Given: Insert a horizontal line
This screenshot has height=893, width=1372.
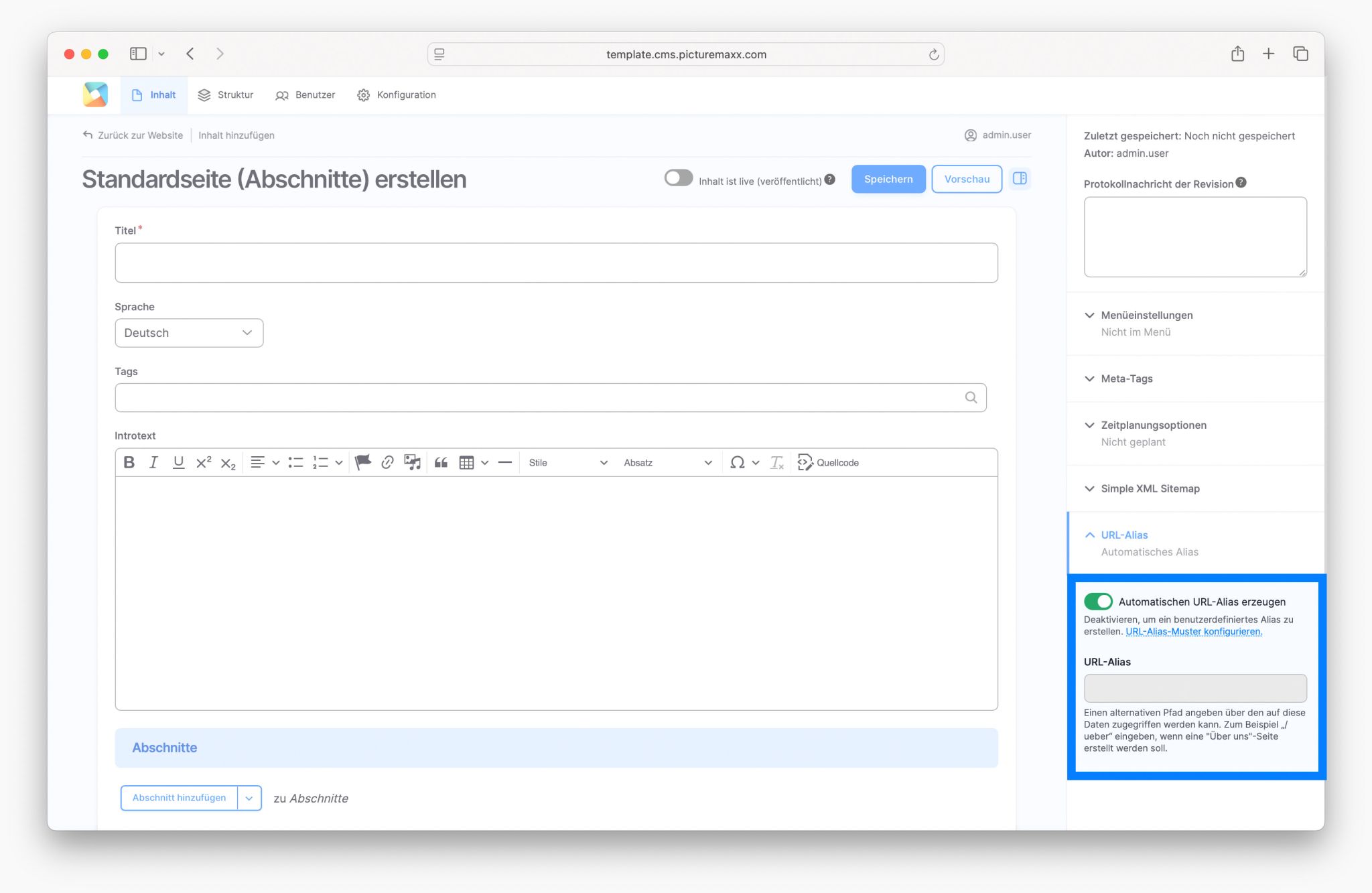Looking at the screenshot, I should click(505, 462).
